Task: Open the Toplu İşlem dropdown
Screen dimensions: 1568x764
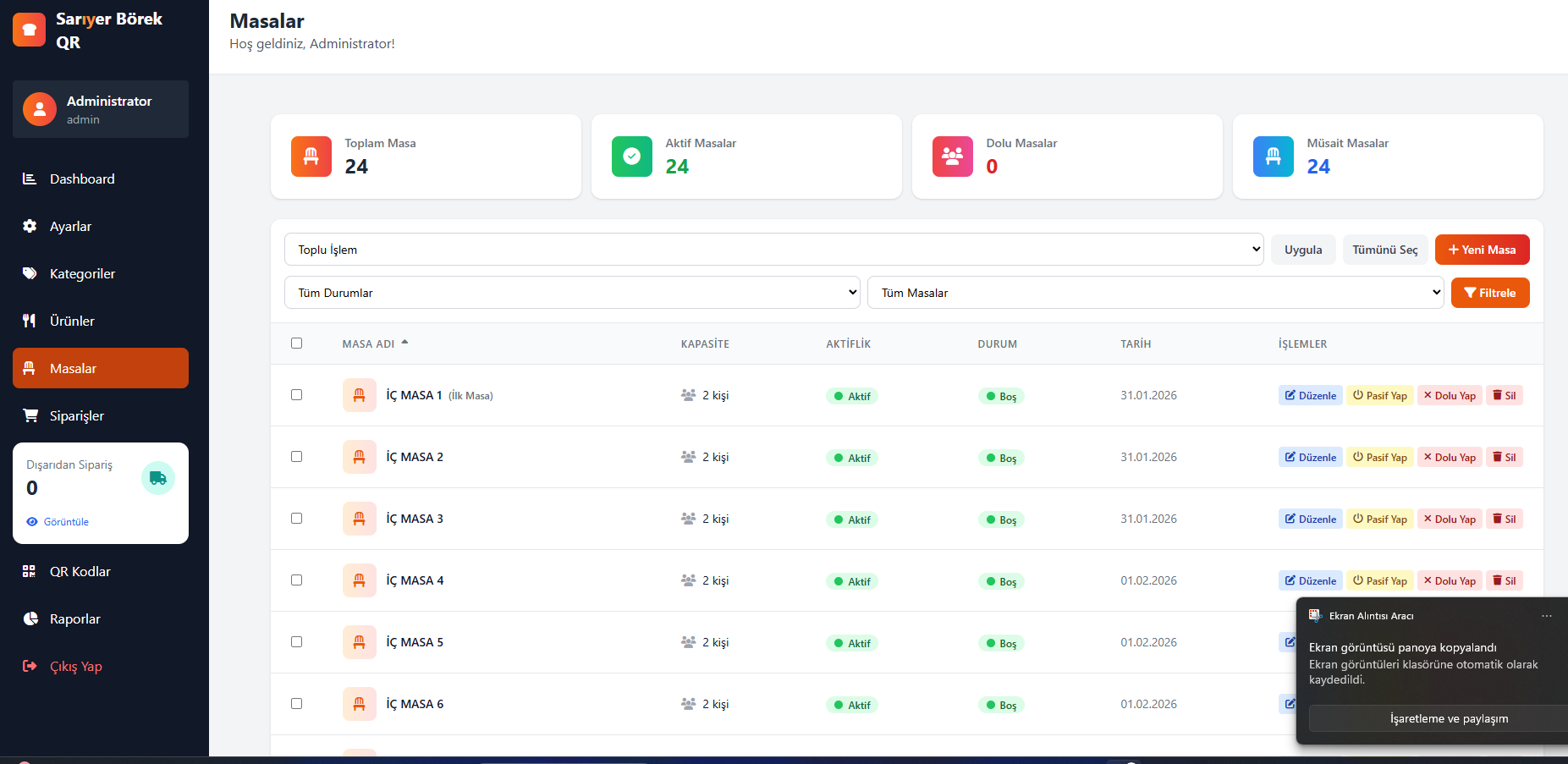Action: (773, 250)
